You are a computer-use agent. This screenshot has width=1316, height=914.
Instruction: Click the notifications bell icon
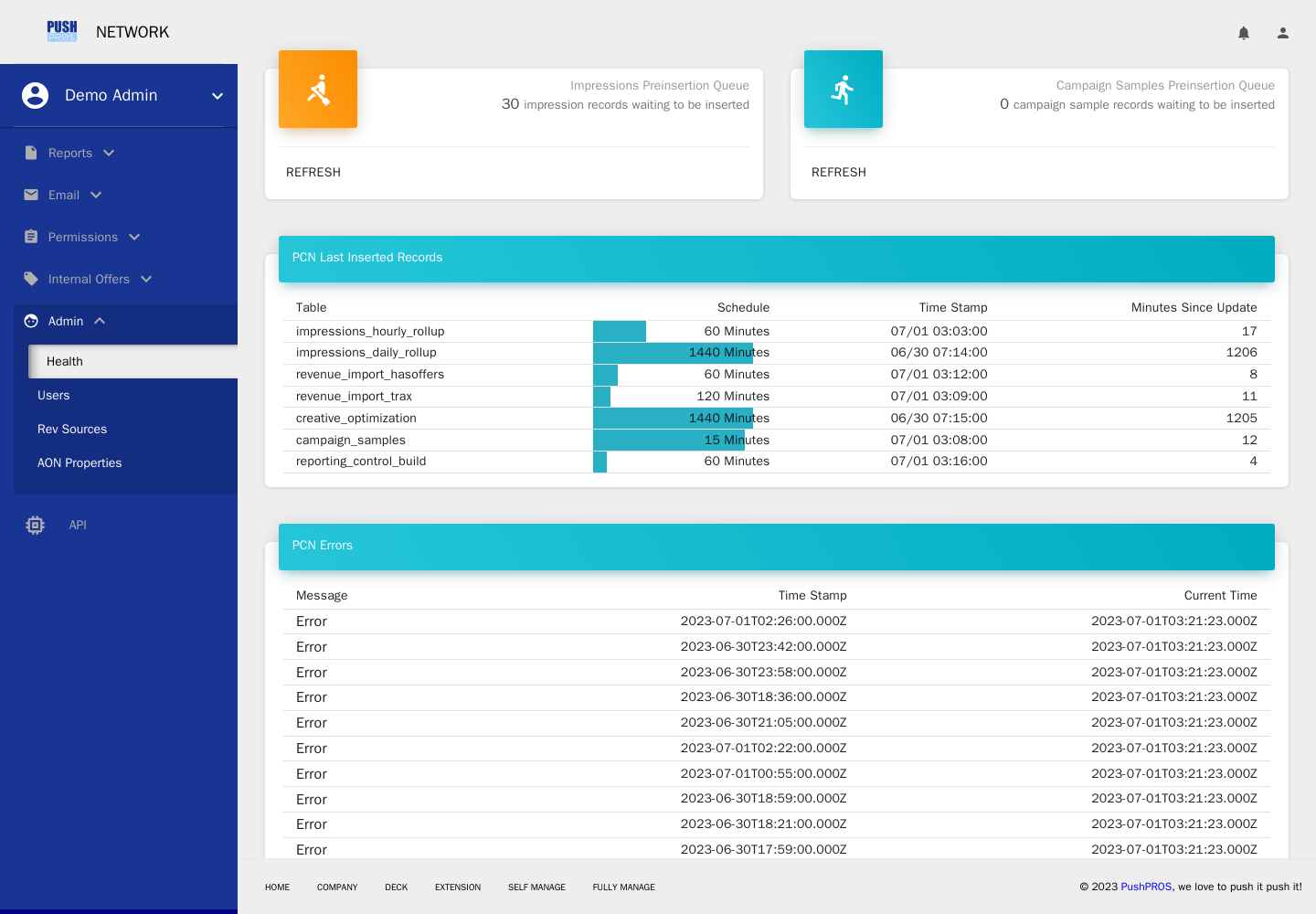pos(1244,33)
